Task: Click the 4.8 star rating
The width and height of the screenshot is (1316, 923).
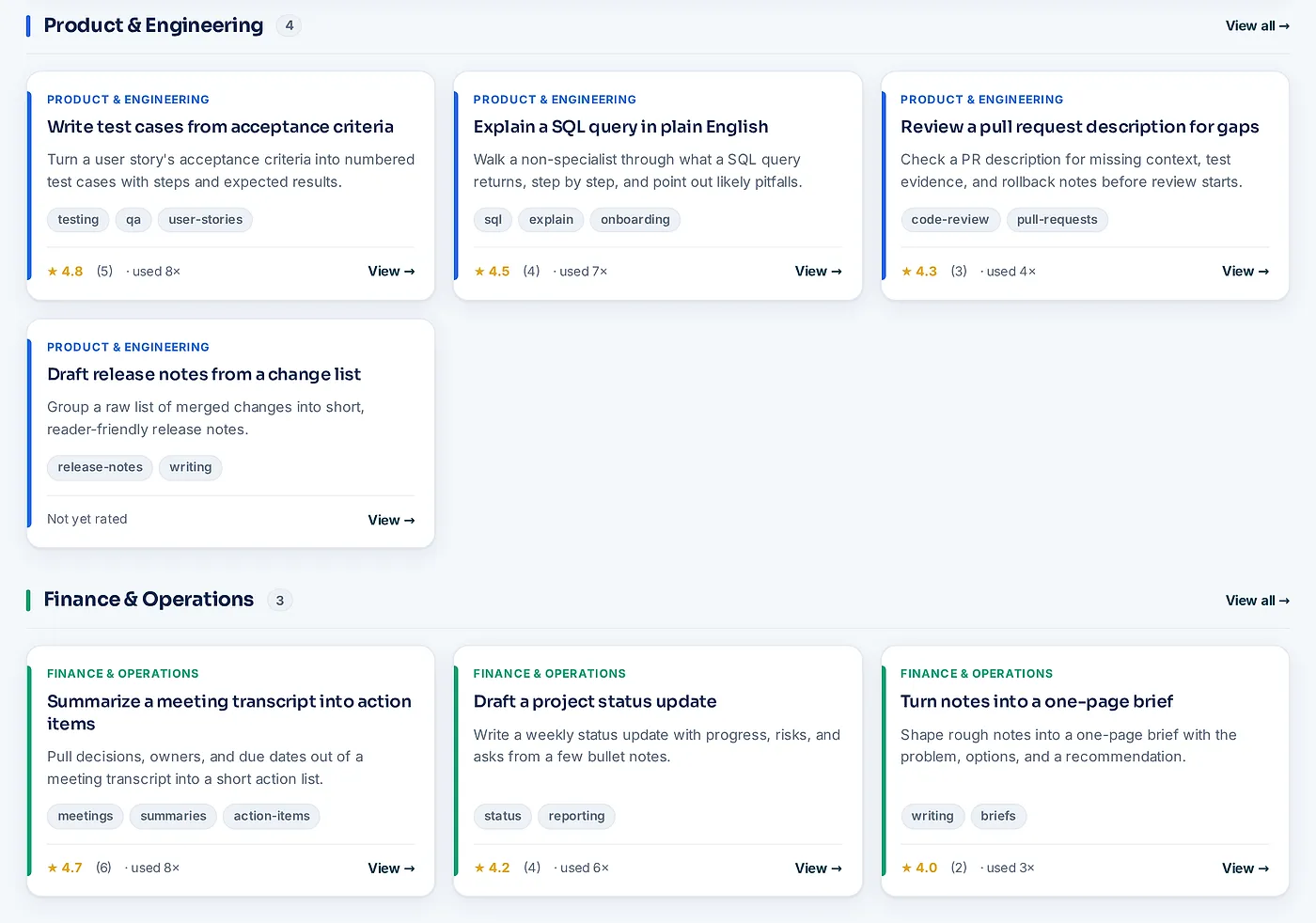Action: pyautogui.click(x=65, y=272)
